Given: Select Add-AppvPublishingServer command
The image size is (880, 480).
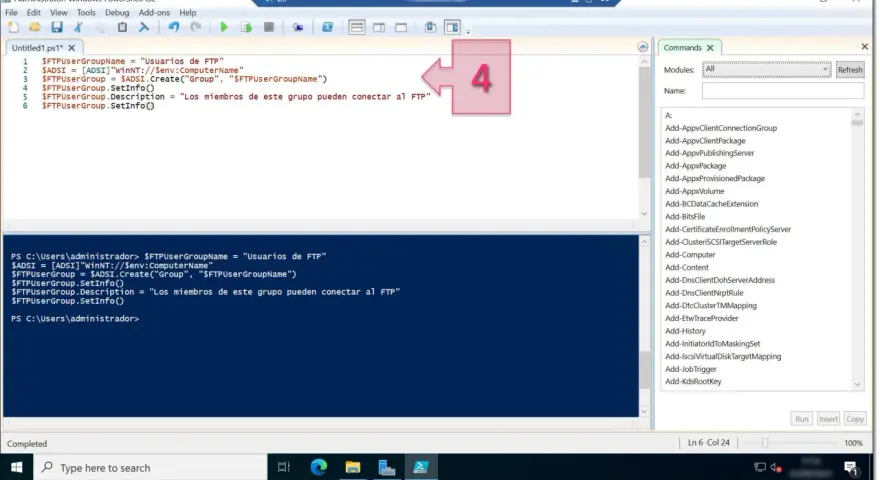Looking at the screenshot, I should click(x=709, y=153).
